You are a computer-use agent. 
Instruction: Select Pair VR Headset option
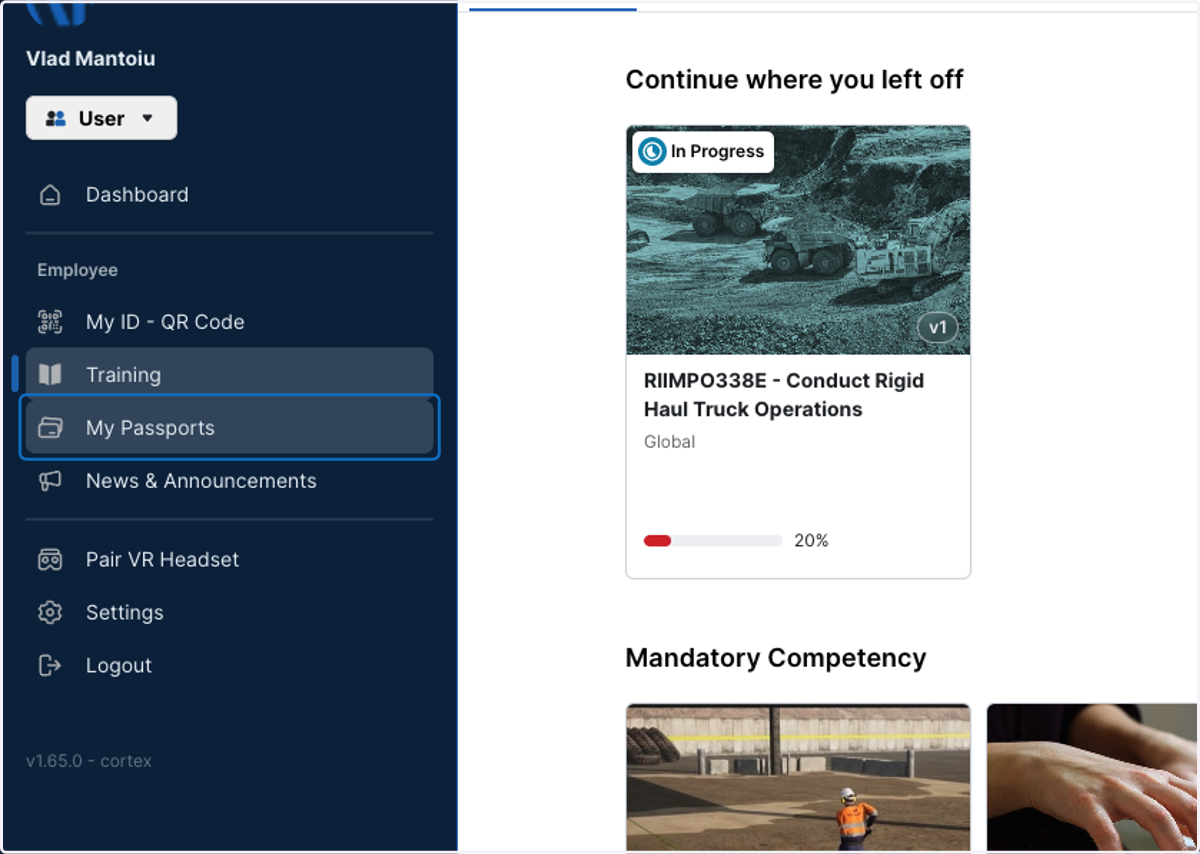tap(229, 560)
